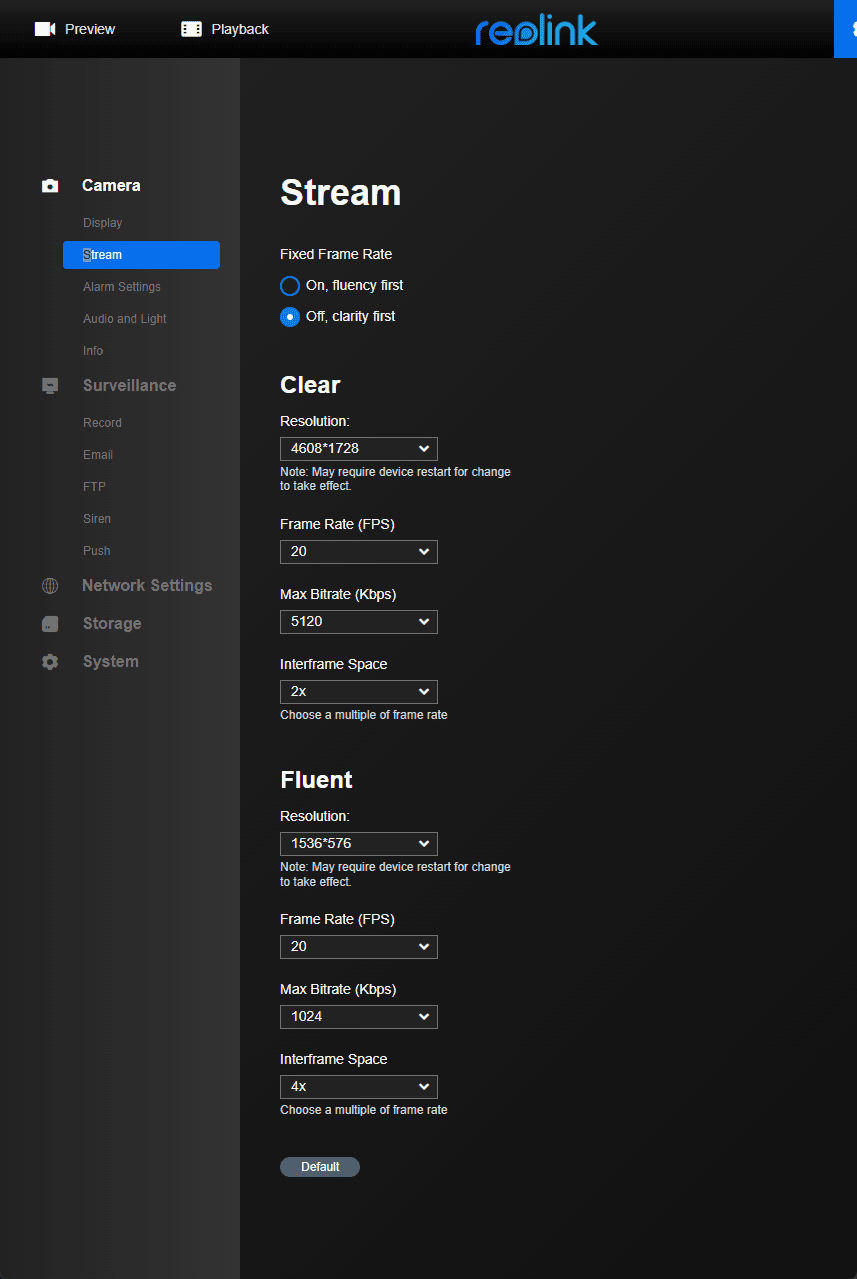Open Clear Max Bitrate dropdown showing 5120
Image resolution: width=857 pixels, height=1279 pixels.
coord(358,622)
